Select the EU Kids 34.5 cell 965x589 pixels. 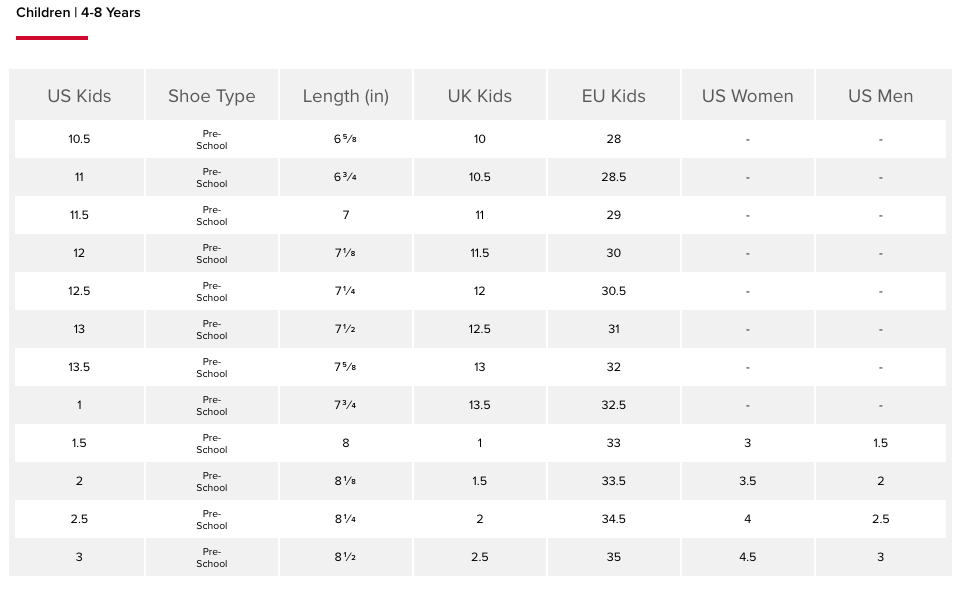[614, 519]
